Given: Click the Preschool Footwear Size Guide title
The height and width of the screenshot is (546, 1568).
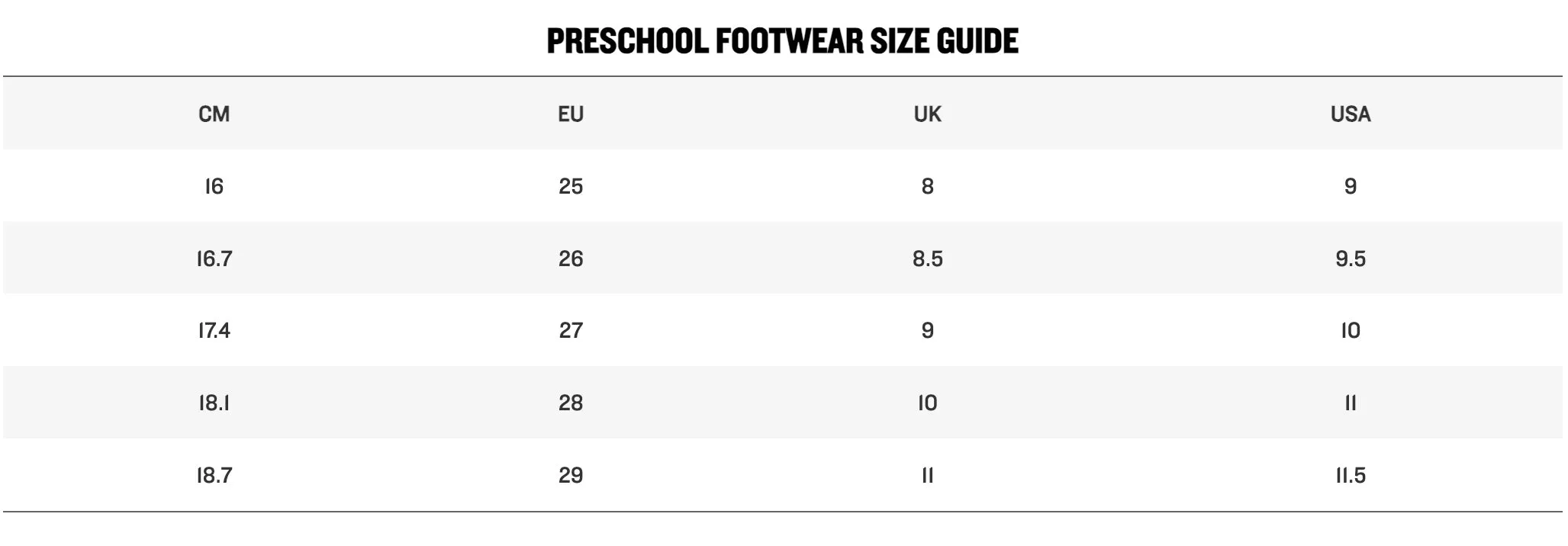Looking at the screenshot, I should [x=783, y=40].
